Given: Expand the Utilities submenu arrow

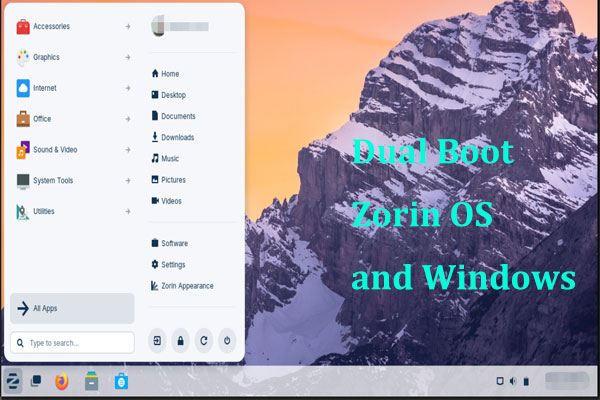Looking at the screenshot, I should coord(128,211).
